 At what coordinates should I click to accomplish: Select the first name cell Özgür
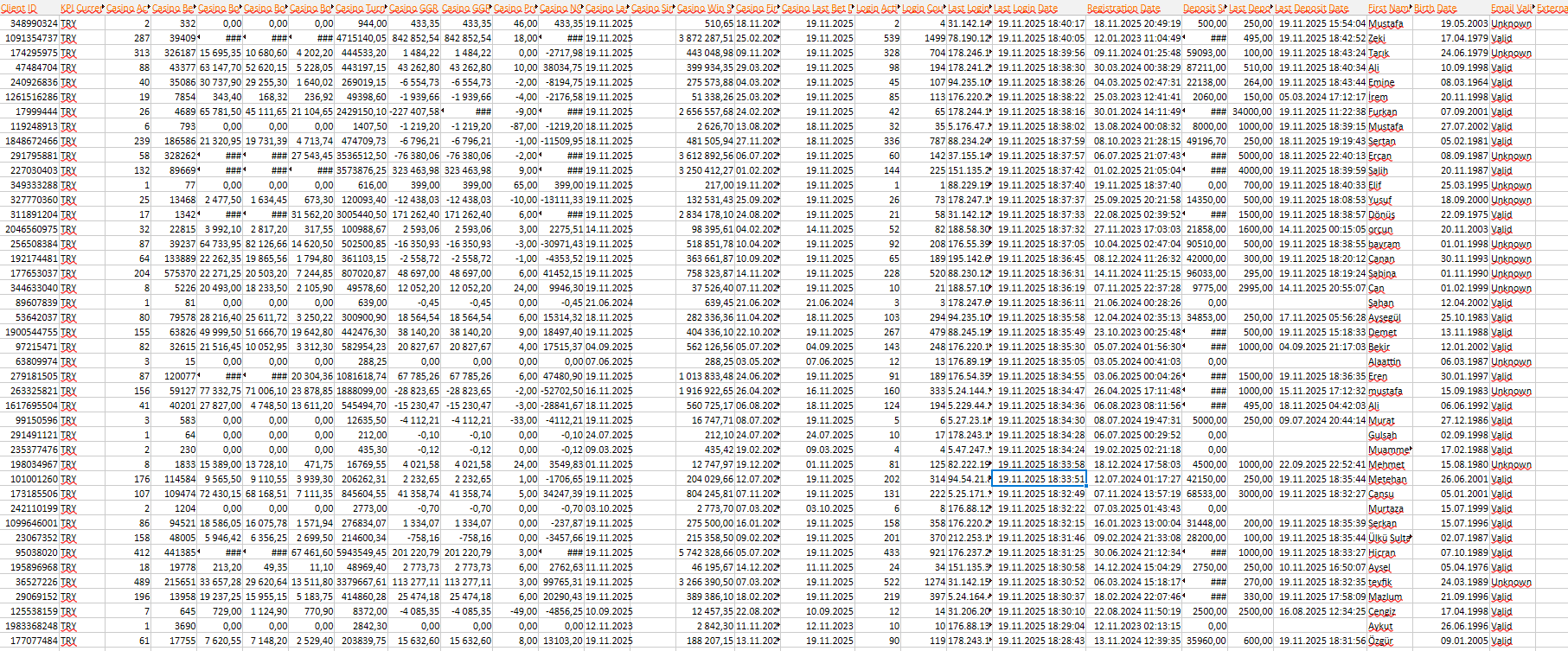coord(1380,641)
